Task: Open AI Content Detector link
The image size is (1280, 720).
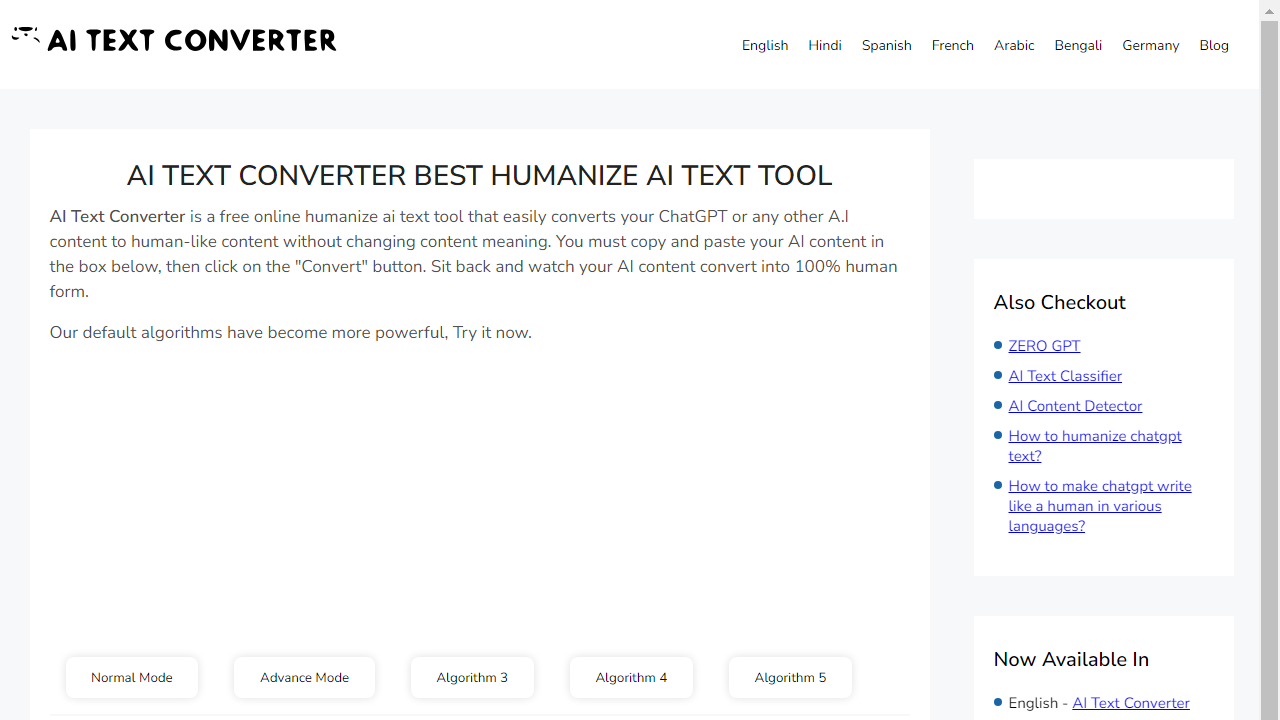Action: 1075,406
